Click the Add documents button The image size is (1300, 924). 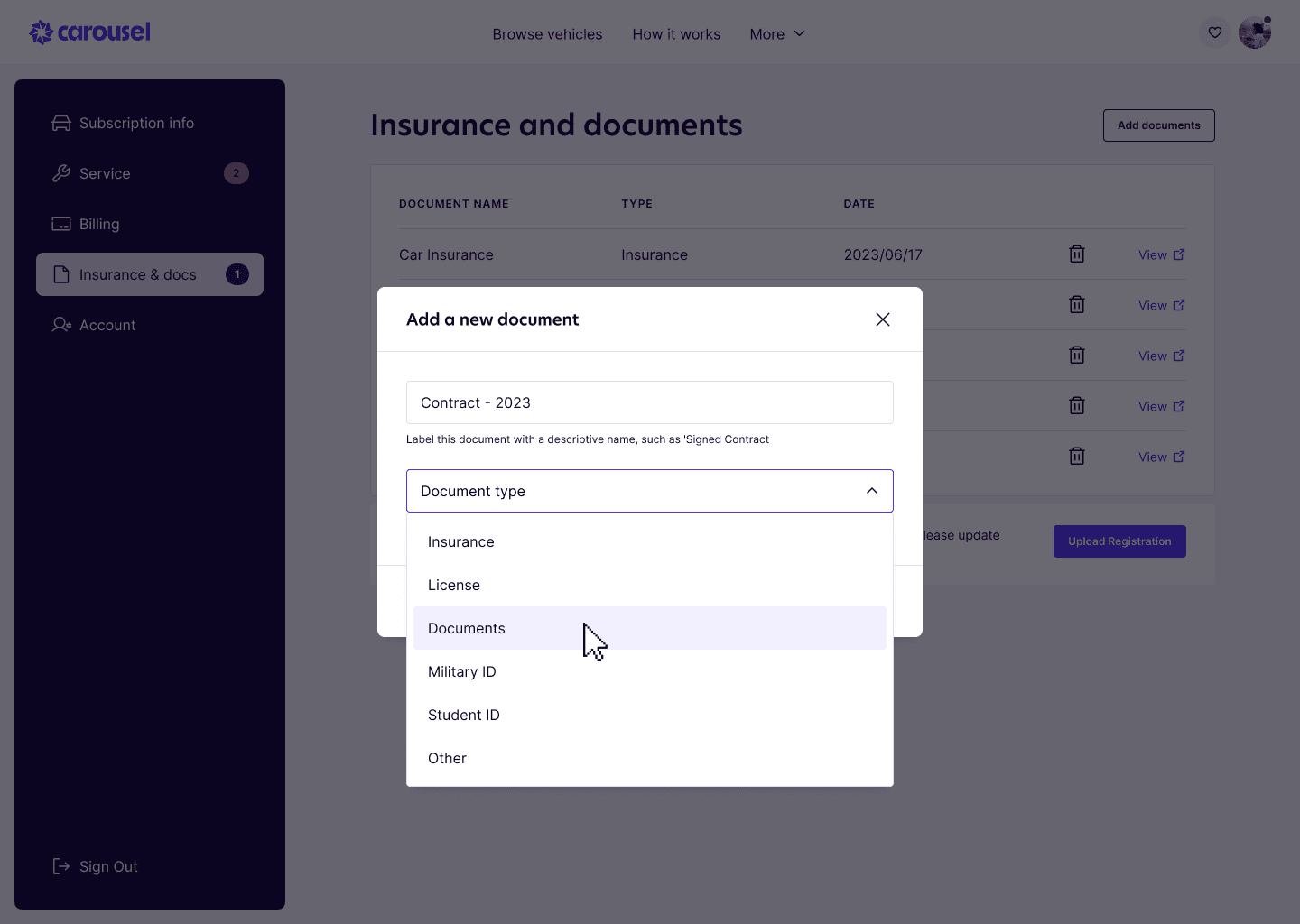(1158, 125)
